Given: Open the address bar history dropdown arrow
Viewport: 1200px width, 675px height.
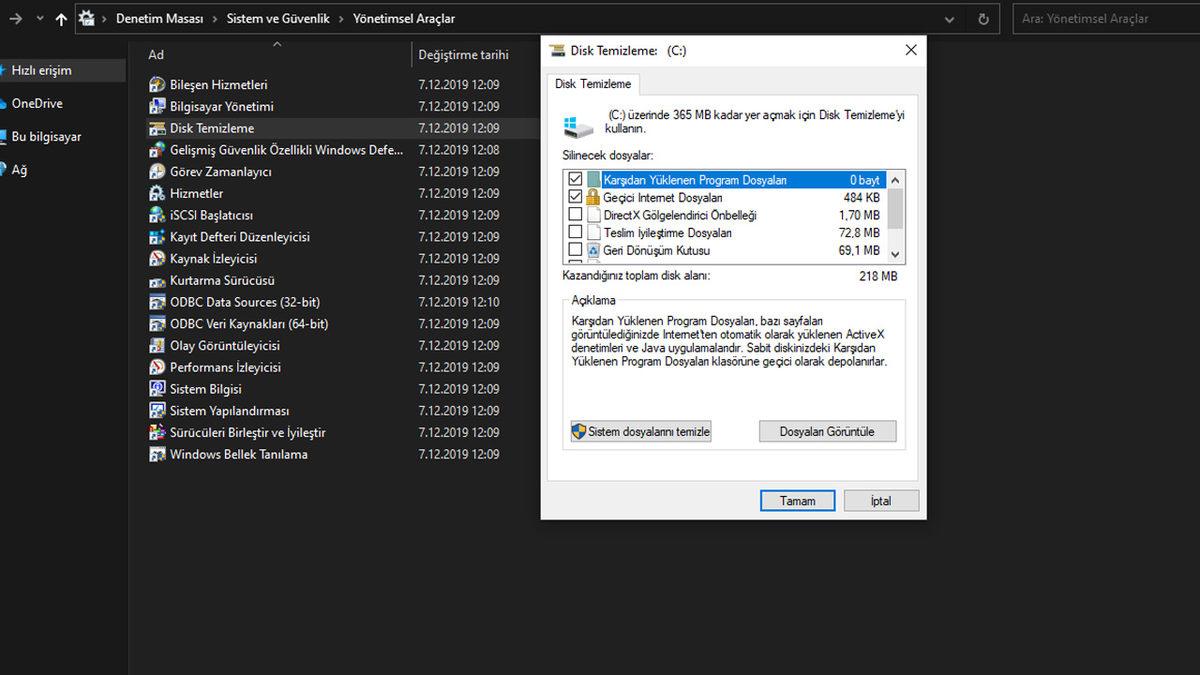Looking at the screenshot, I should click(948, 18).
